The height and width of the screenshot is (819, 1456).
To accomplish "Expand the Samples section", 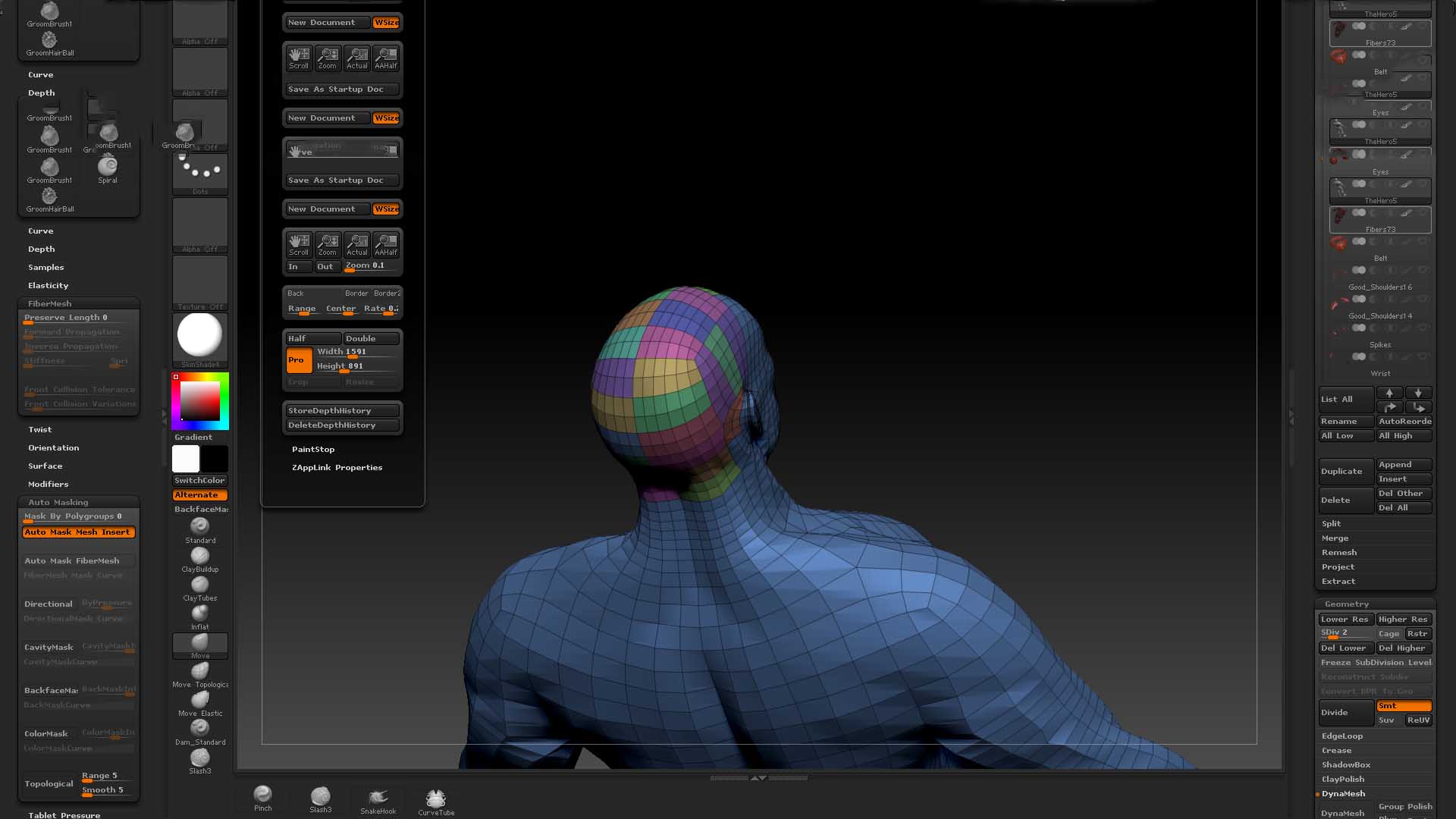I will tap(46, 268).
